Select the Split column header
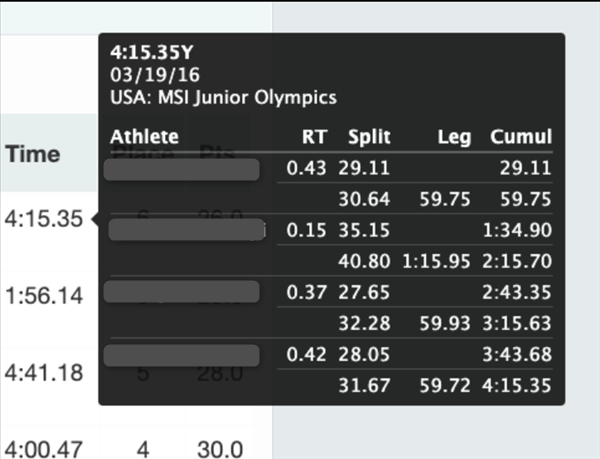600x459 pixels. point(369,137)
